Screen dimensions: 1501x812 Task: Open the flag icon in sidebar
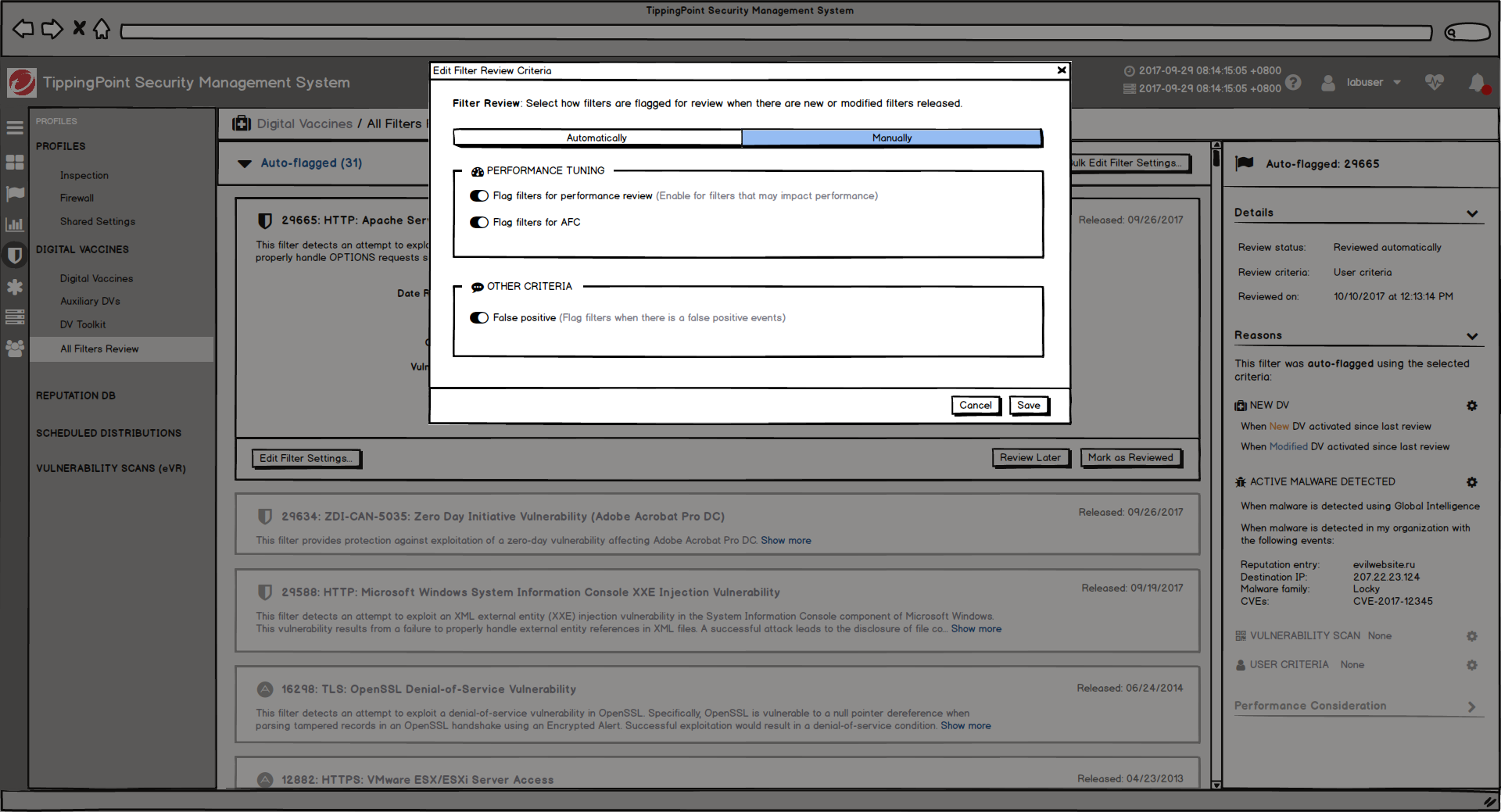(x=15, y=193)
